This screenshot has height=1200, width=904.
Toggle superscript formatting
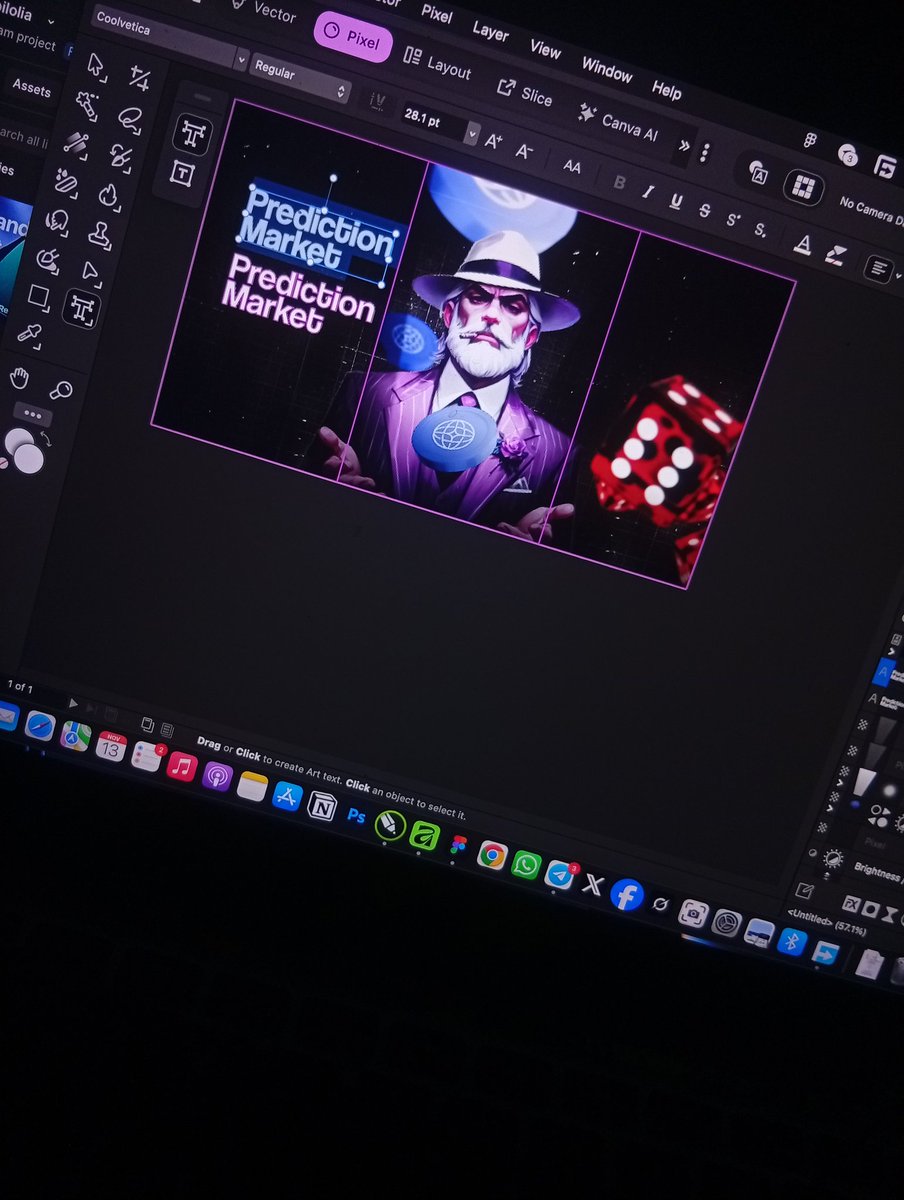click(733, 220)
